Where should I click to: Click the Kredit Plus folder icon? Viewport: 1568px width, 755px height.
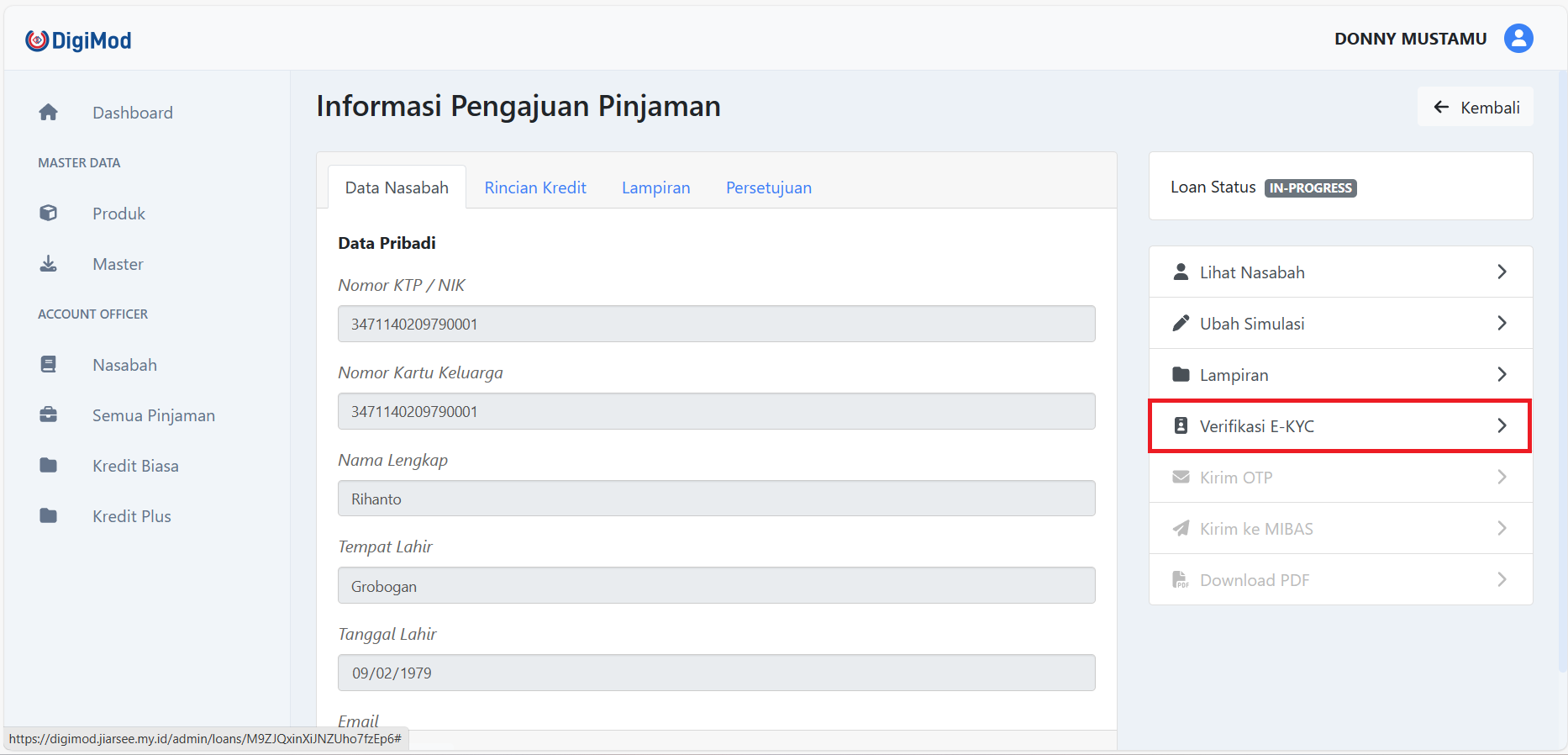point(49,516)
